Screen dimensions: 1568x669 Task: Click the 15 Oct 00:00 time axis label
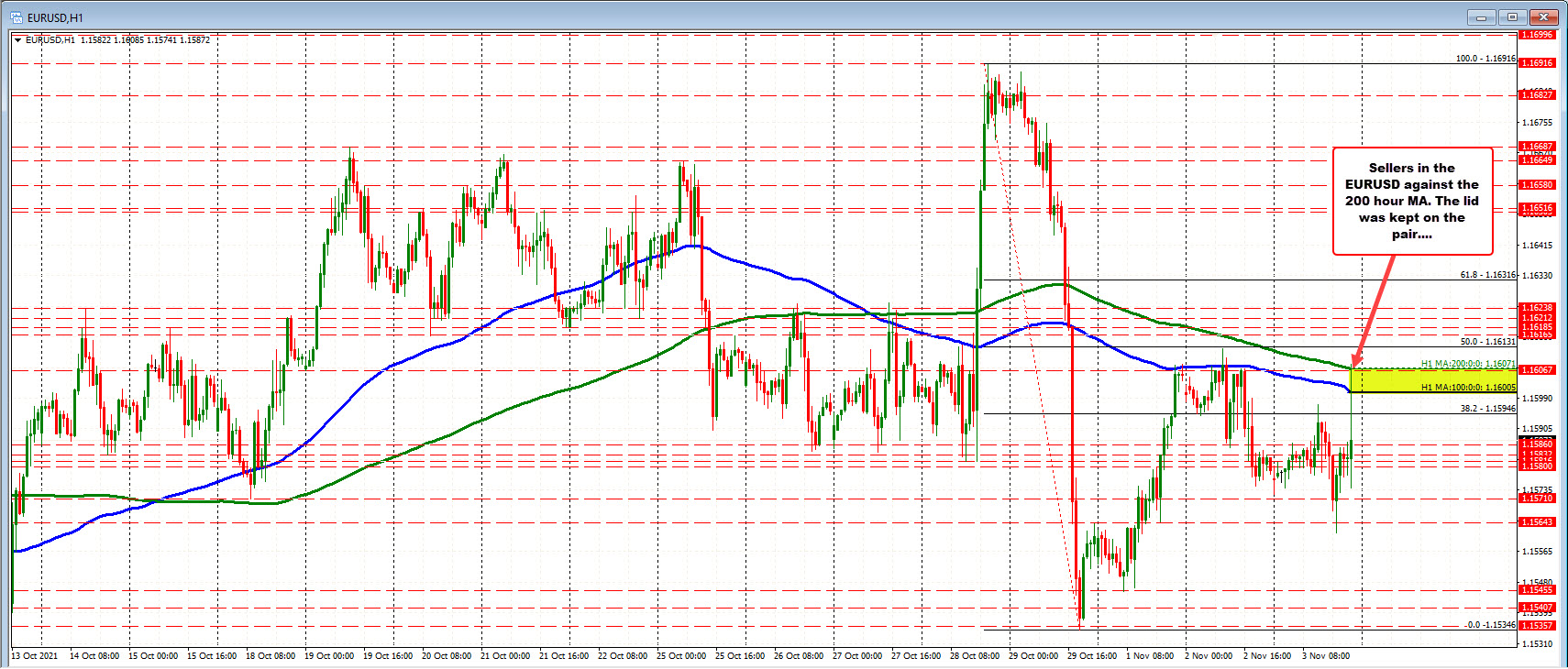(x=153, y=656)
